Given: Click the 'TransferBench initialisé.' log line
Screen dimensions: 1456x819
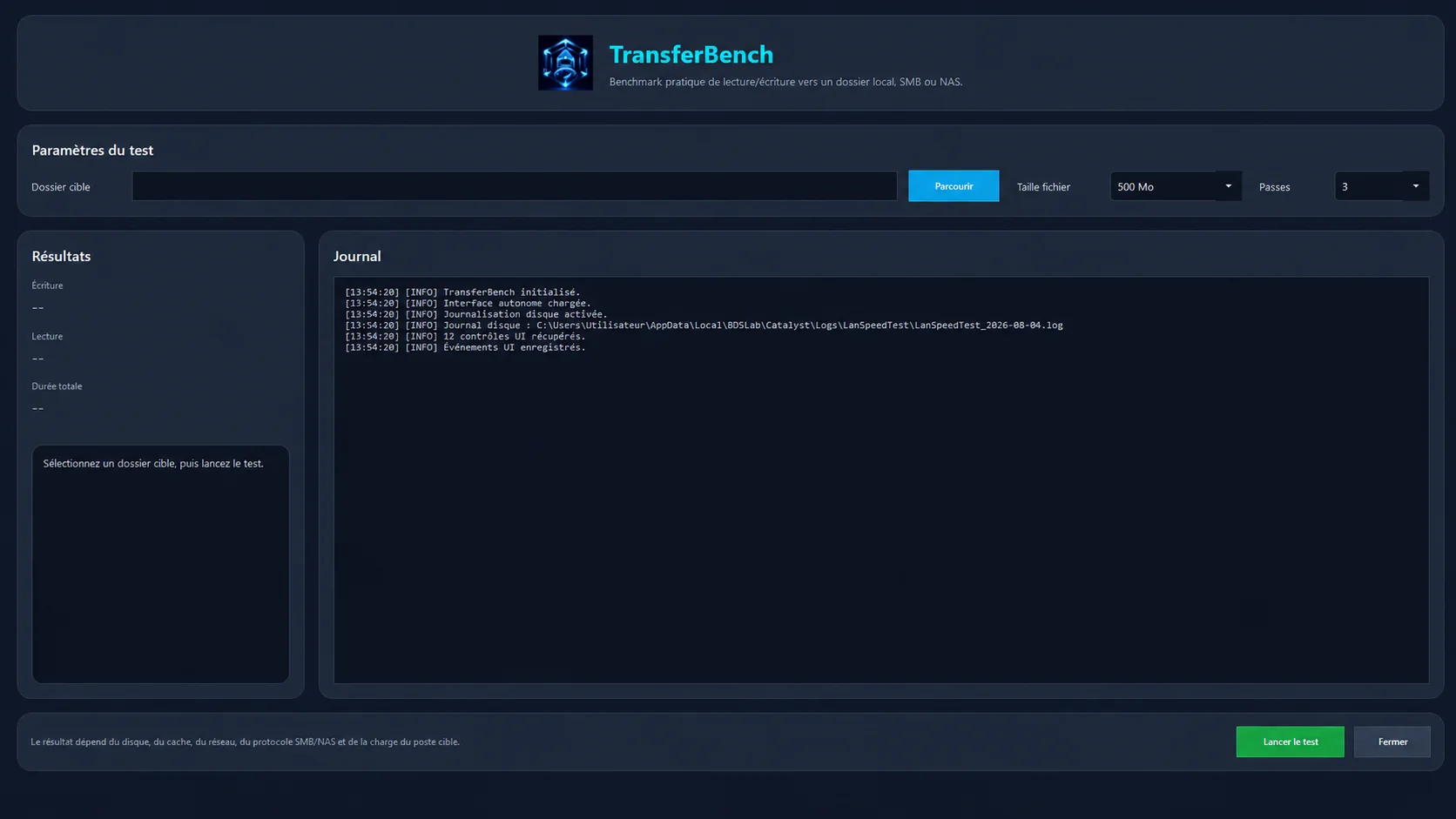Looking at the screenshot, I should coord(462,292).
